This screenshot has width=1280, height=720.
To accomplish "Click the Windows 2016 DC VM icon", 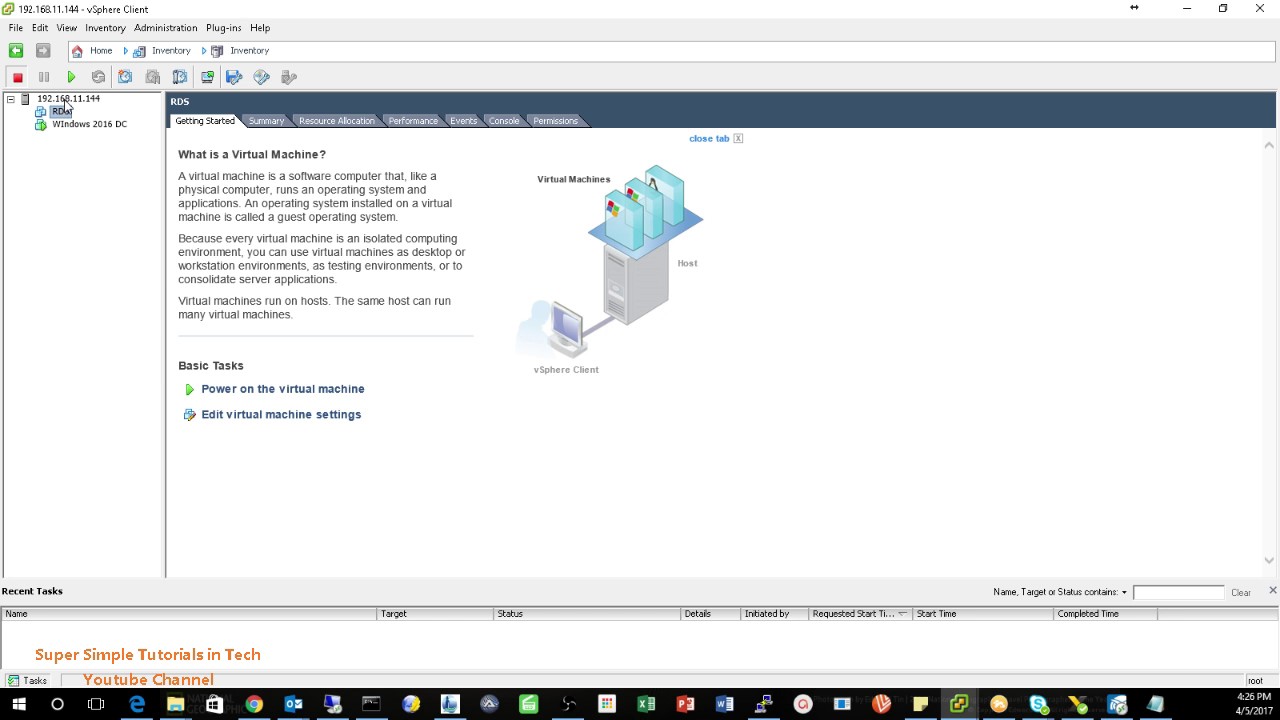I will click(x=41, y=125).
